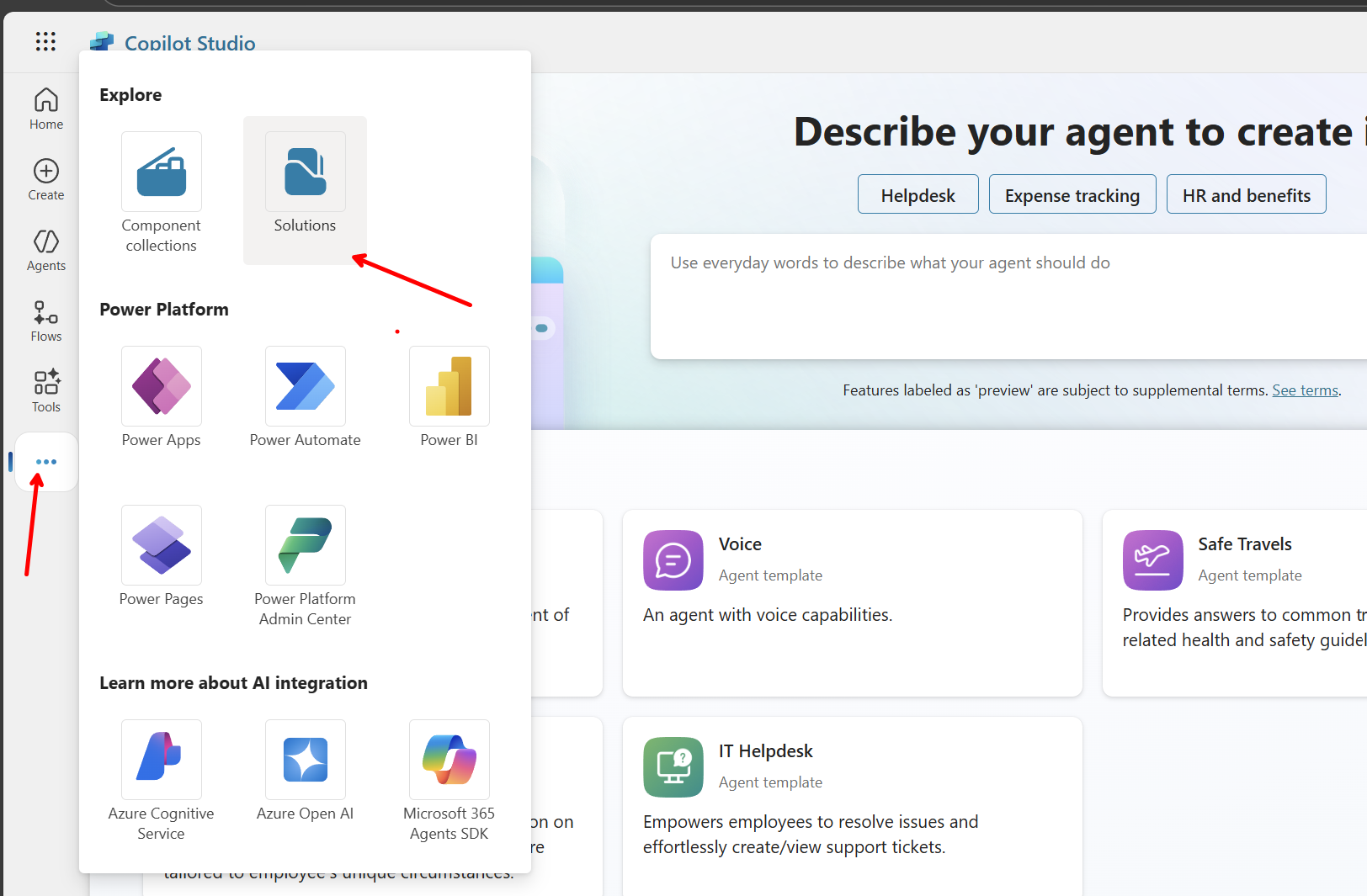Open Microsoft 365 Agents SDK tile
Image resolution: width=1367 pixels, height=896 pixels.
tap(449, 761)
